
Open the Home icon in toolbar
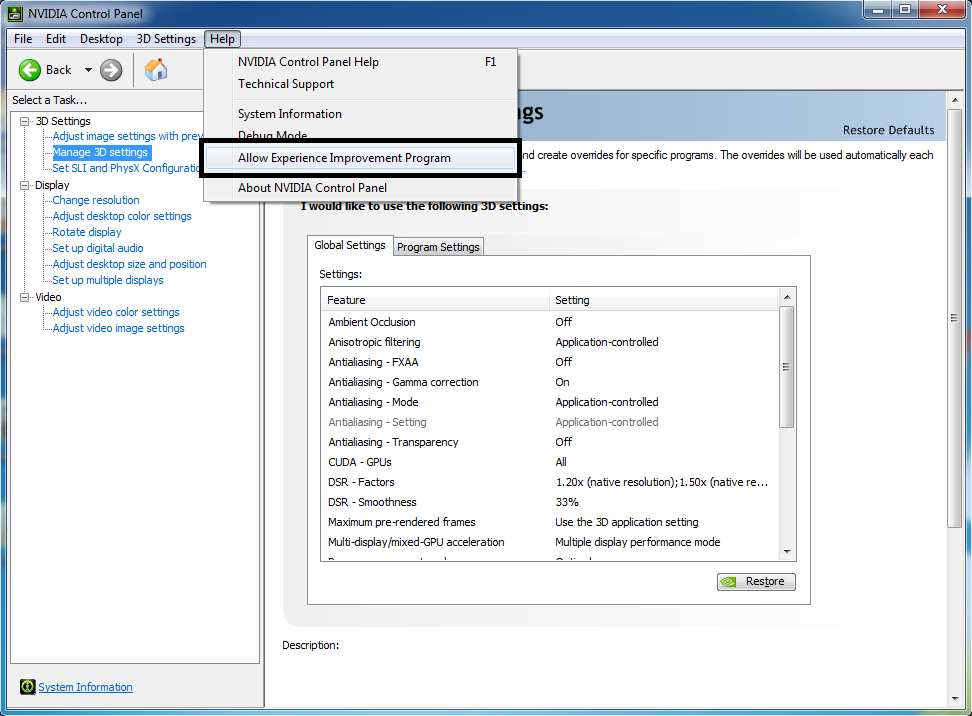coord(156,70)
